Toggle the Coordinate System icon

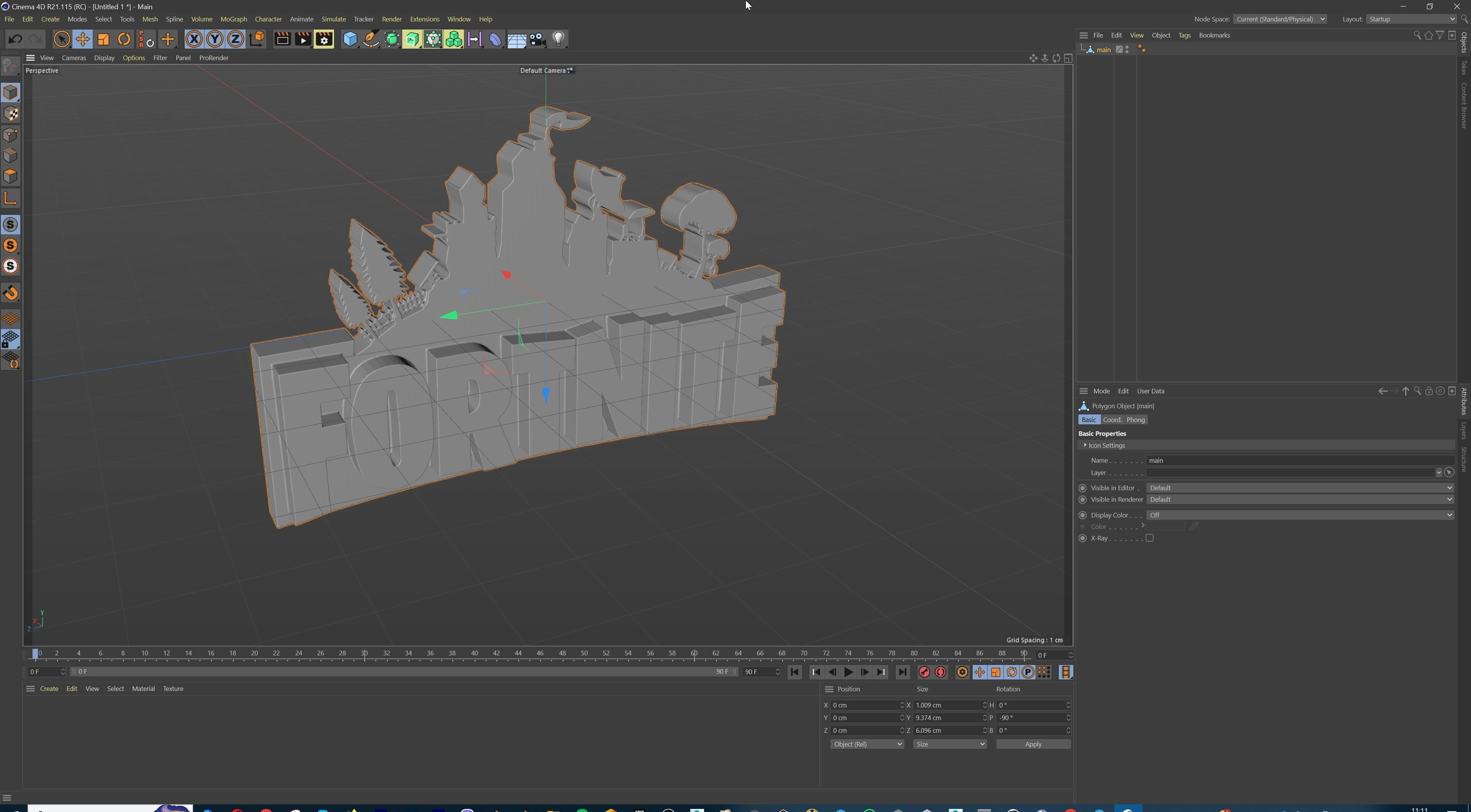tap(256, 39)
